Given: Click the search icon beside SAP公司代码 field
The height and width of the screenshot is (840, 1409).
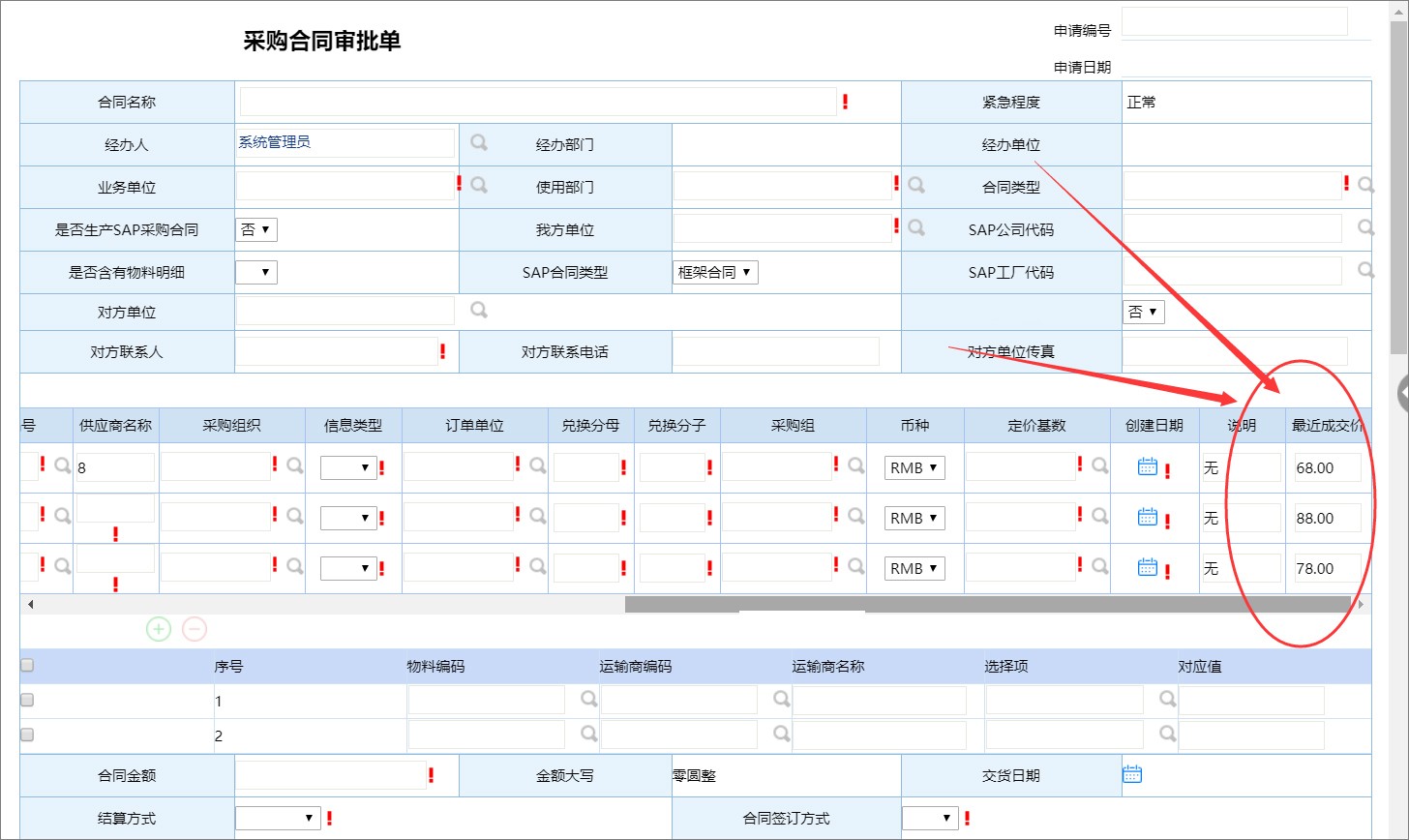Looking at the screenshot, I should tap(1365, 227).
